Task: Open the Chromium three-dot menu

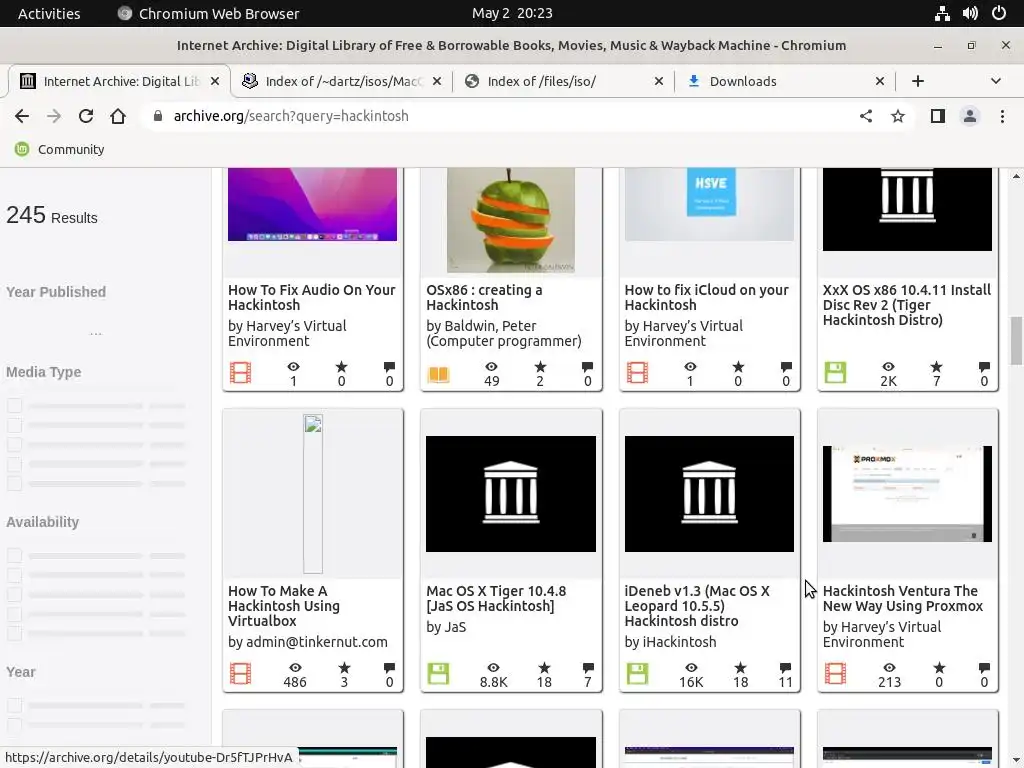Action: 1002,116
